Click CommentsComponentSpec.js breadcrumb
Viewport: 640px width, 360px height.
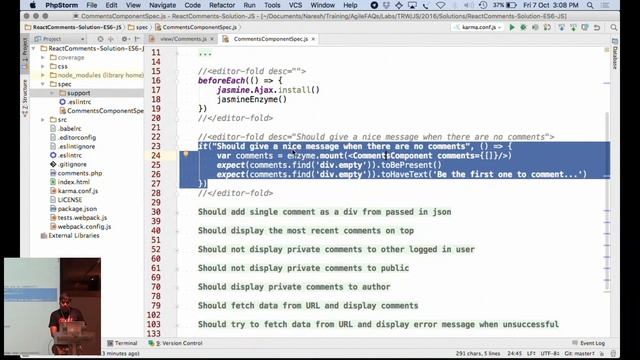tap(196, 27)
